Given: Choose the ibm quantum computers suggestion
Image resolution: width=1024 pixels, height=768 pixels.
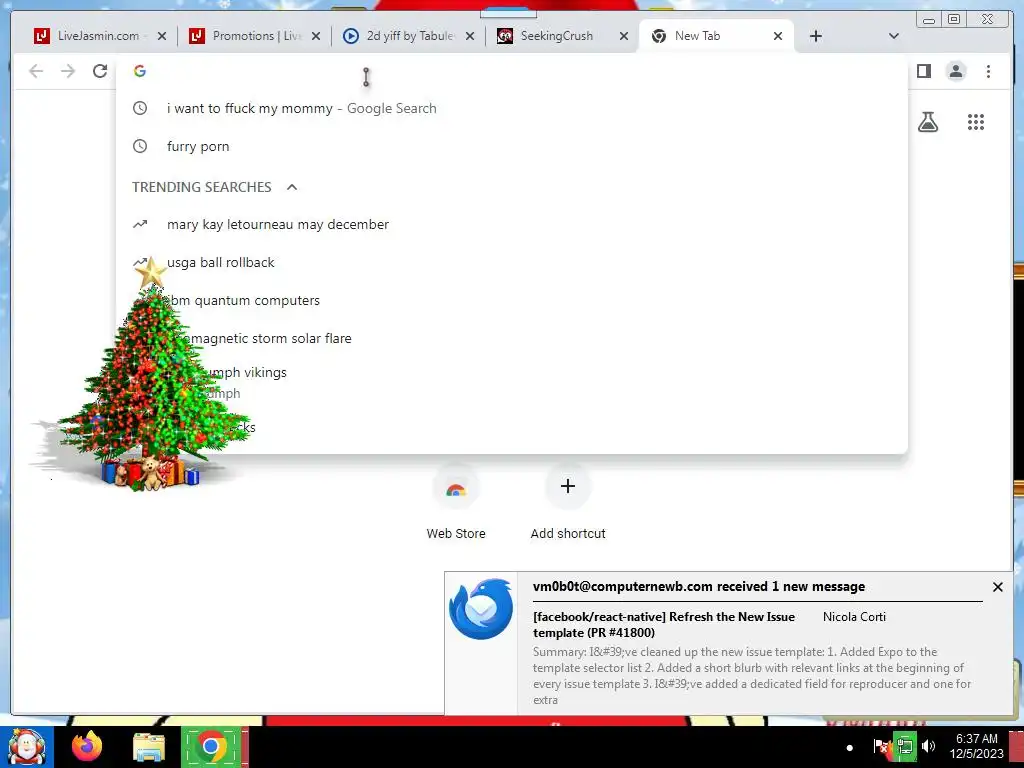Looking at the screenshot, I should [511, 300].
